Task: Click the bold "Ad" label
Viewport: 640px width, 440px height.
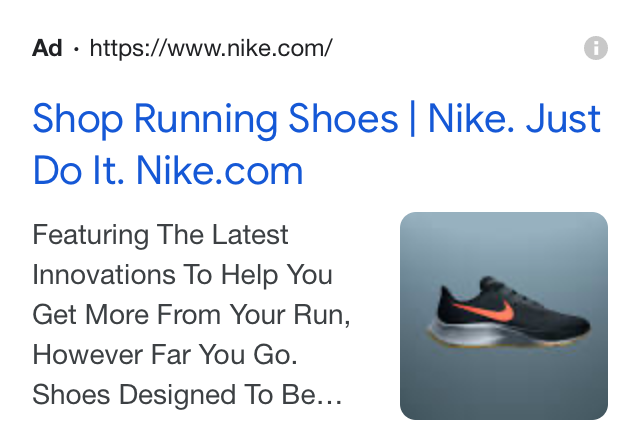Action: coord(47,48)
